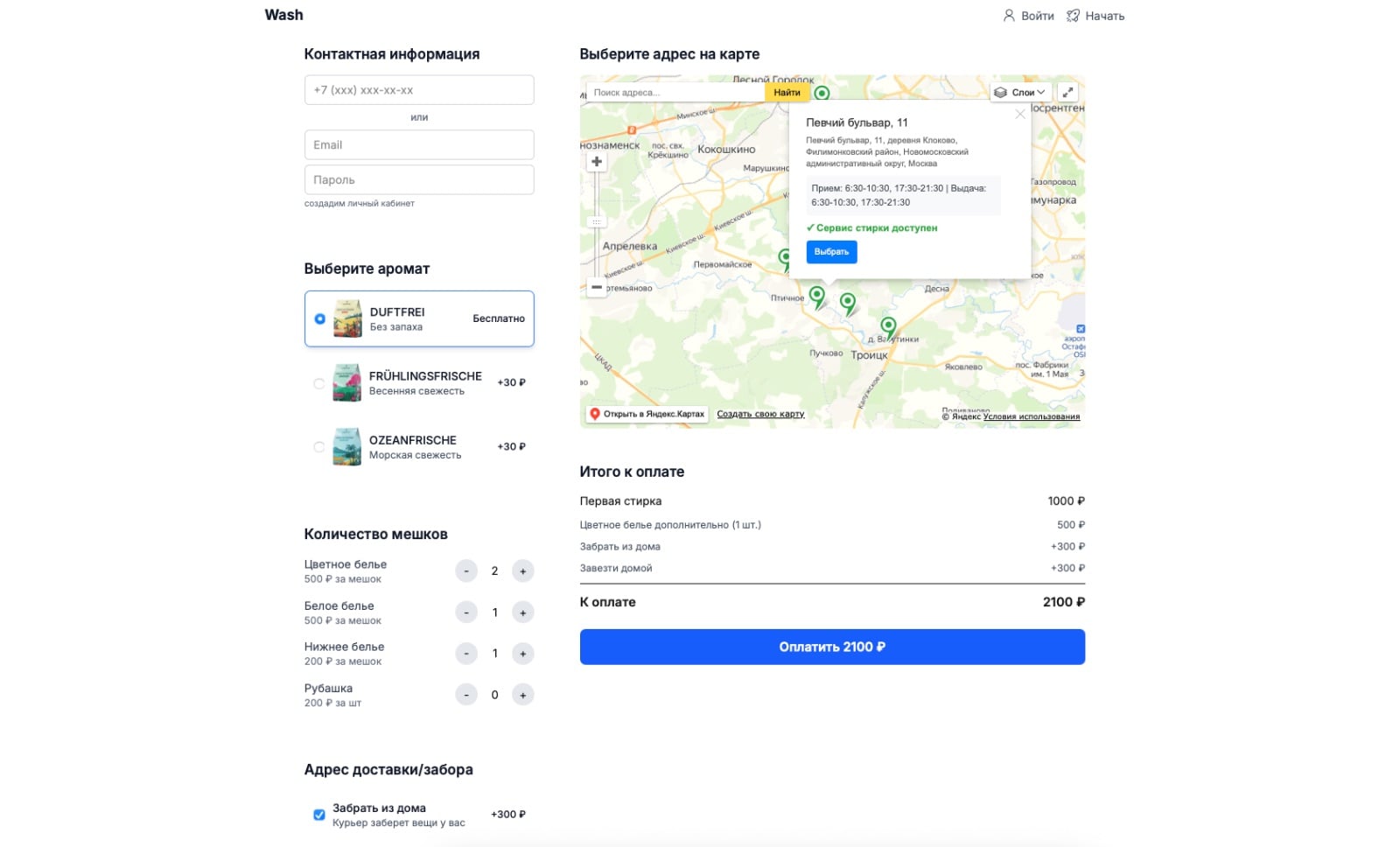Screen dimensions: 1400x847
Task: Choose OZEANFRISCHE scent radio button
Action: (x=319, y=447)
